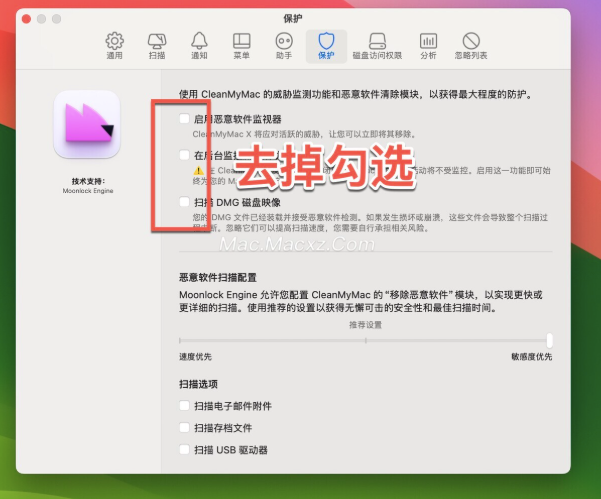Image resolution: width=601 pixels, height=499 pixels.
Task: Click the Moonlock Engine caption text
Action: (x=88, y=191)
